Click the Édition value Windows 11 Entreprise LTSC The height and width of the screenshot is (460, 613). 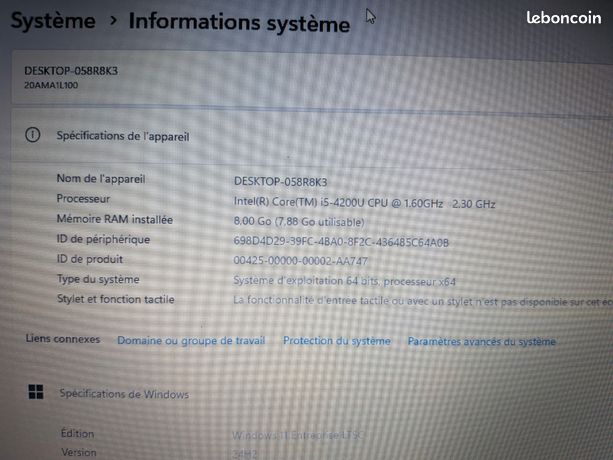(x=298, y=435)
